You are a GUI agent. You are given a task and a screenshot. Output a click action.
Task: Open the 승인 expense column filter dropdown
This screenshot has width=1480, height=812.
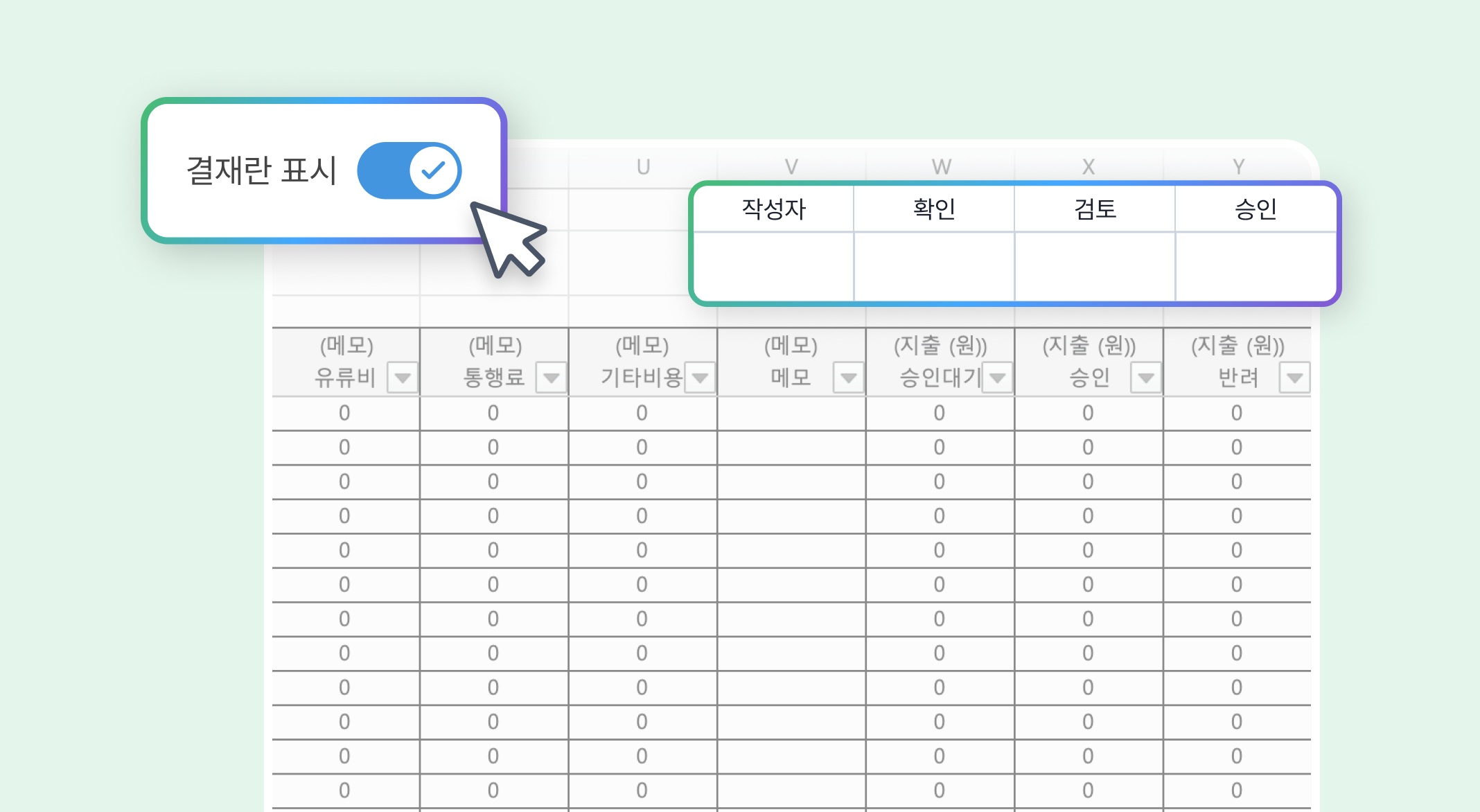click(x=1146, y=378)
